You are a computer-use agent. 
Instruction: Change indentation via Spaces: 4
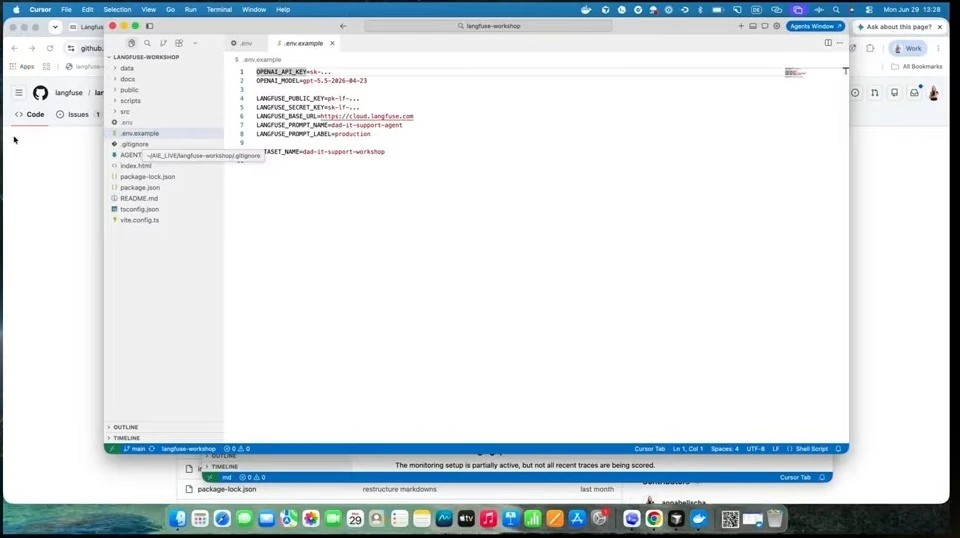(724, 449)
